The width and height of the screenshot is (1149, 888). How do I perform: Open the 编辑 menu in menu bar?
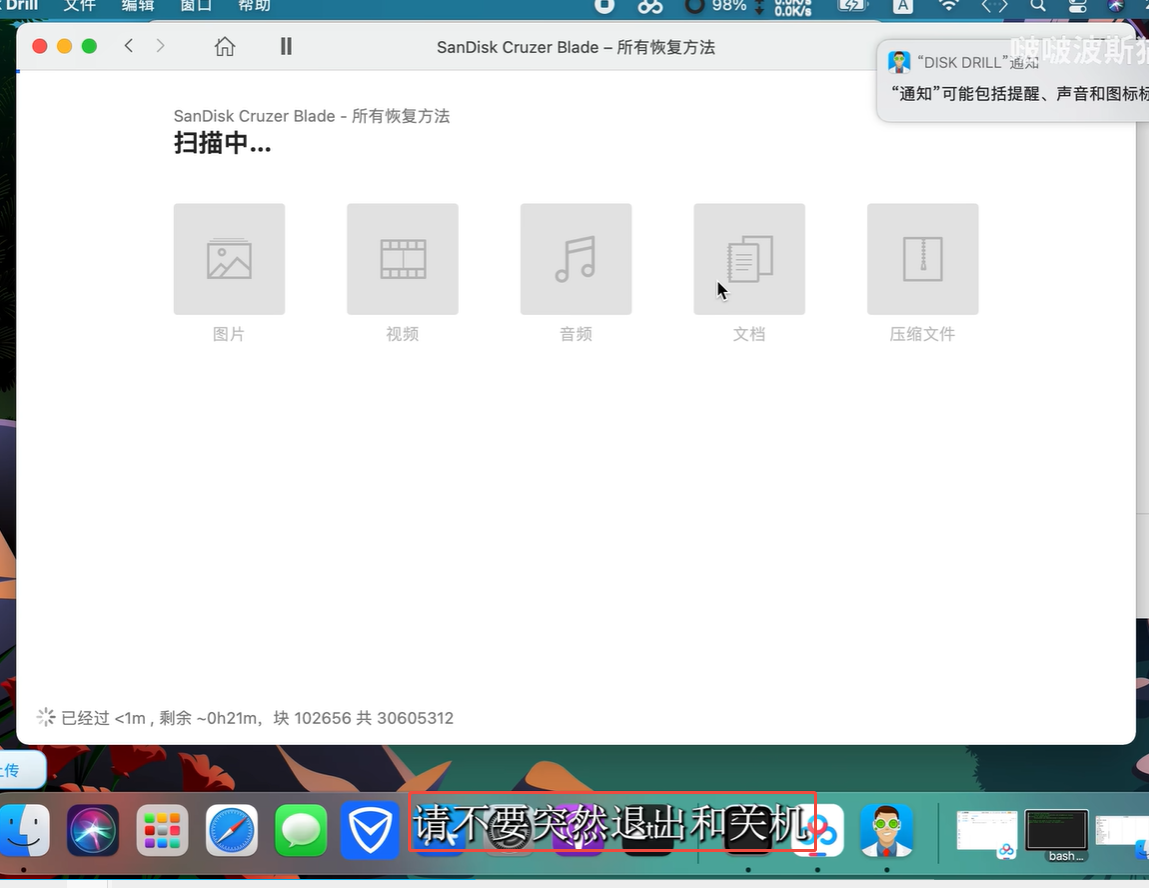(x=138, y=6)
